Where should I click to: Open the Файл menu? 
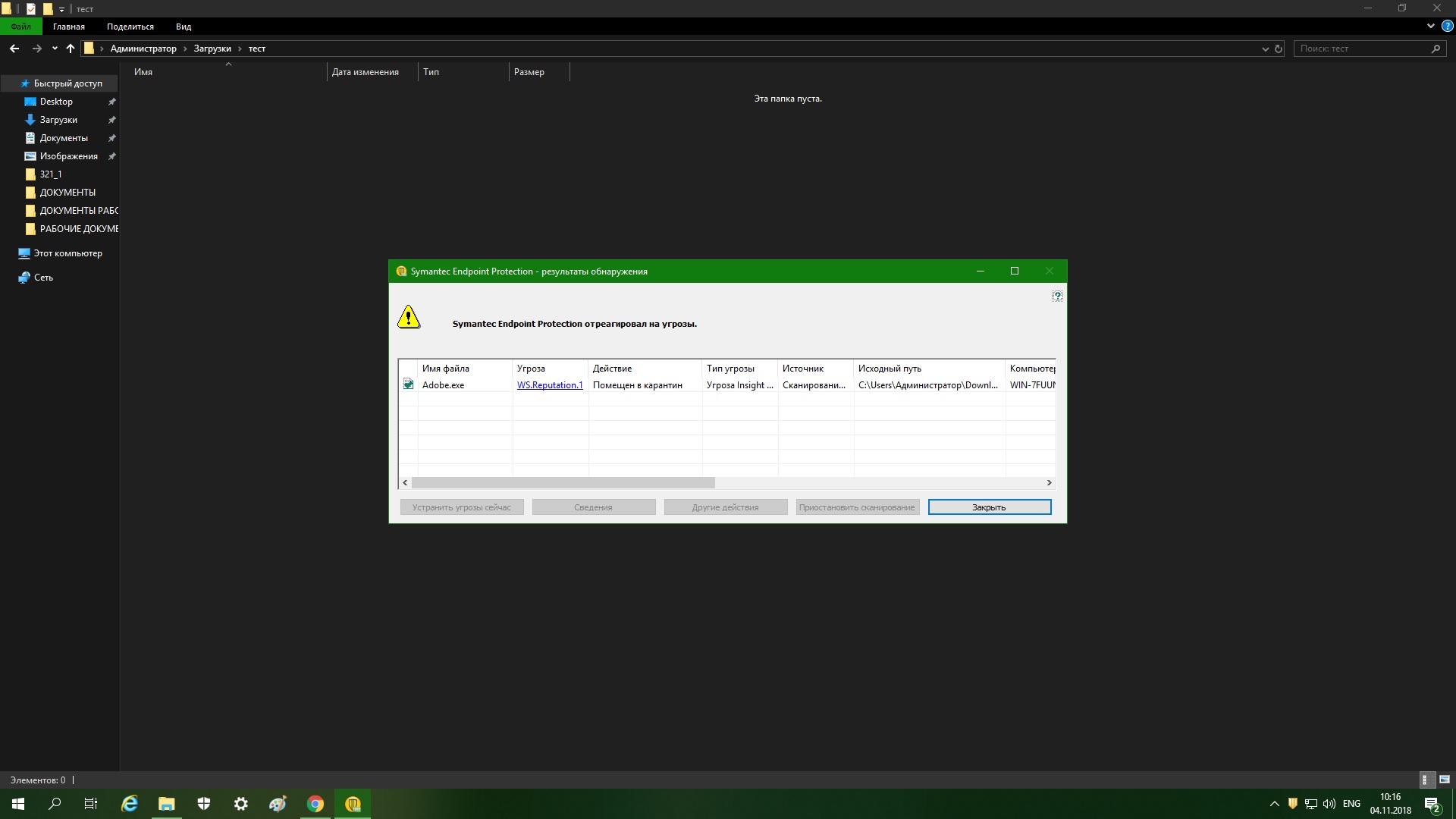pyautogui.click(x=21, y=27)
